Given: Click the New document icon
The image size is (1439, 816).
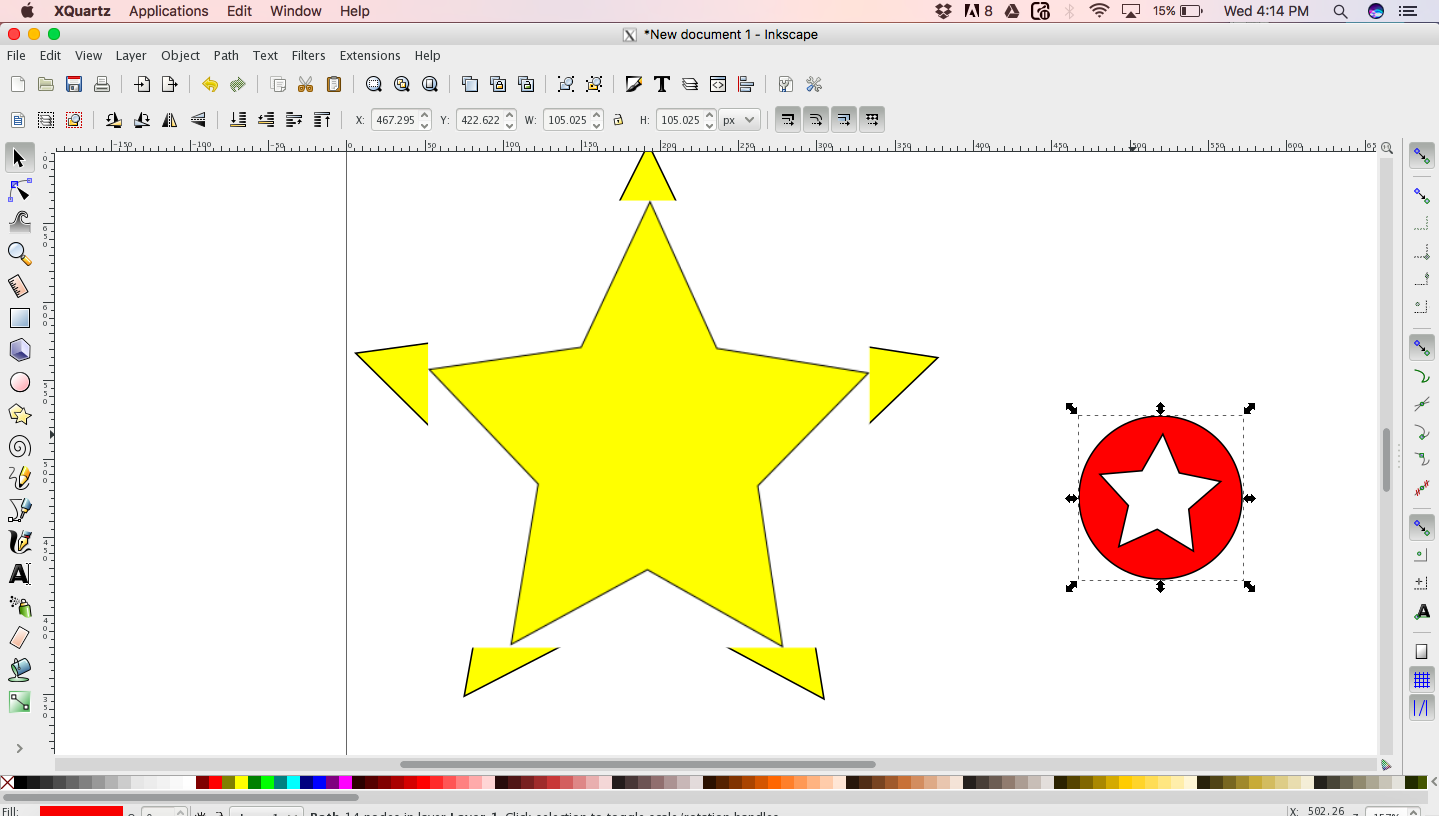Looking at the screenshot, I should click(17, 84).
